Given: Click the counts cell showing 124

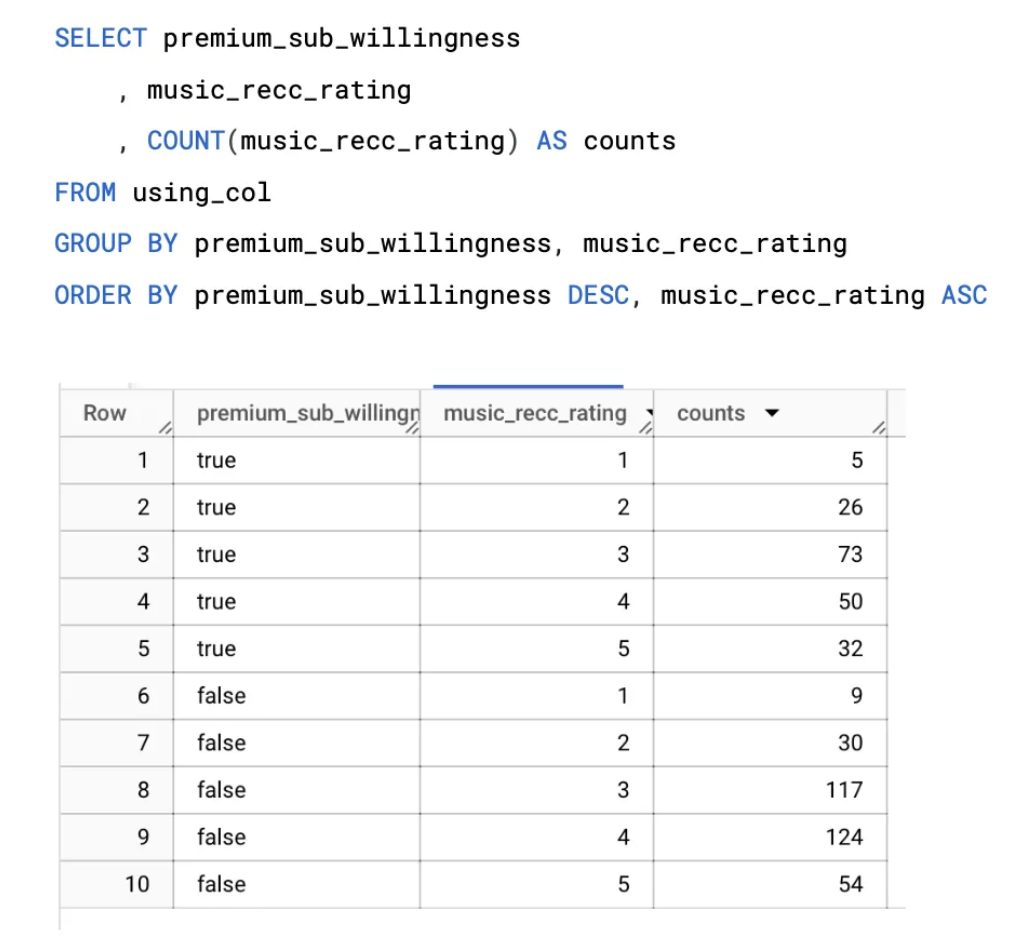Looking at the screenshot, I should click(x=843, y=837).
